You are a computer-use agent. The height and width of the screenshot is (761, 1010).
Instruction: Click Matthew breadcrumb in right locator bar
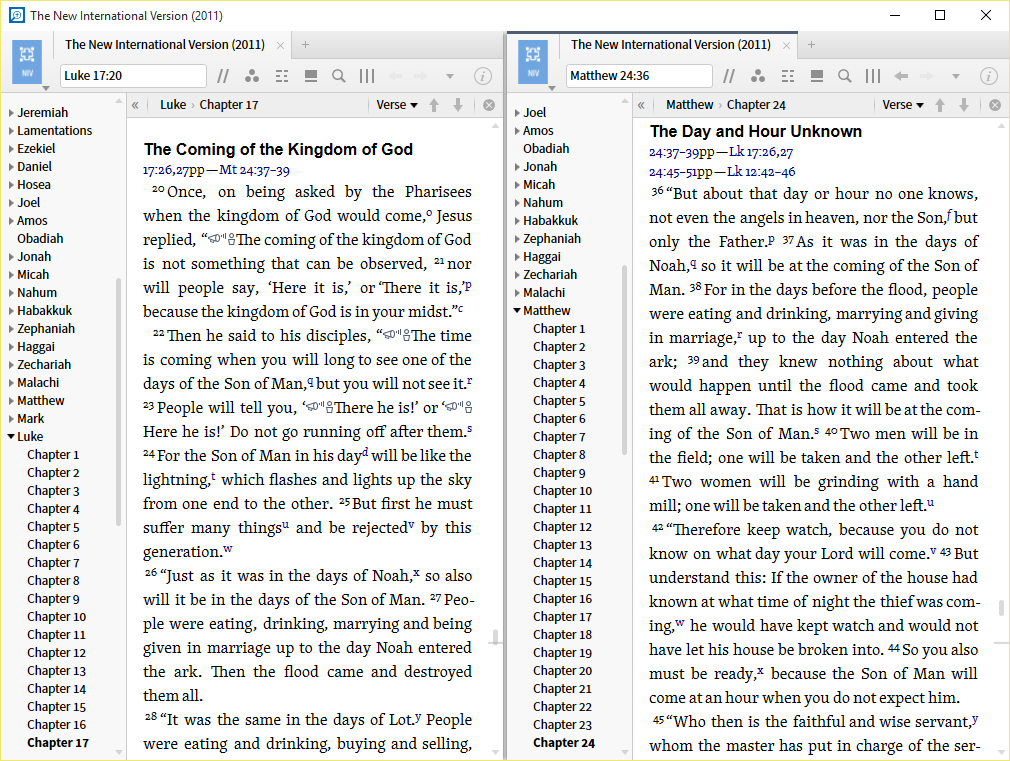click(689, 105)
